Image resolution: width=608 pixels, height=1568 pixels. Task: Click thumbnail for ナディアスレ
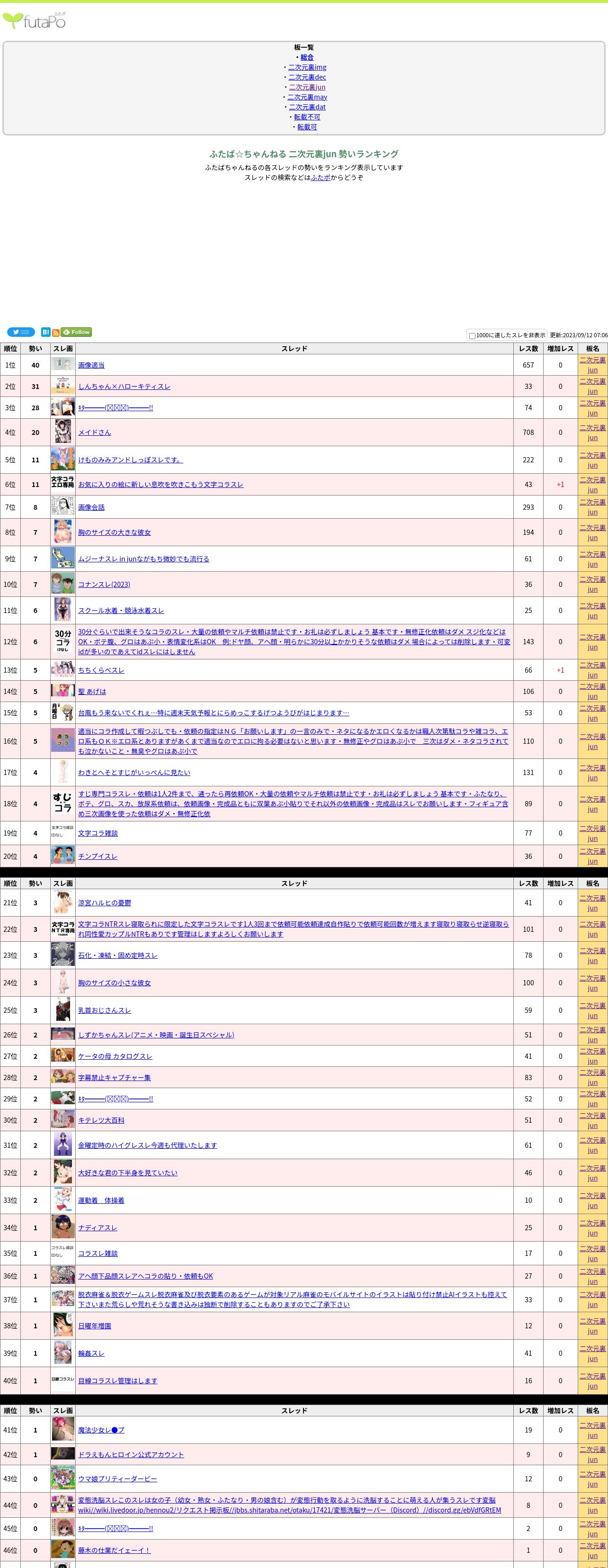coord(63,1227)
